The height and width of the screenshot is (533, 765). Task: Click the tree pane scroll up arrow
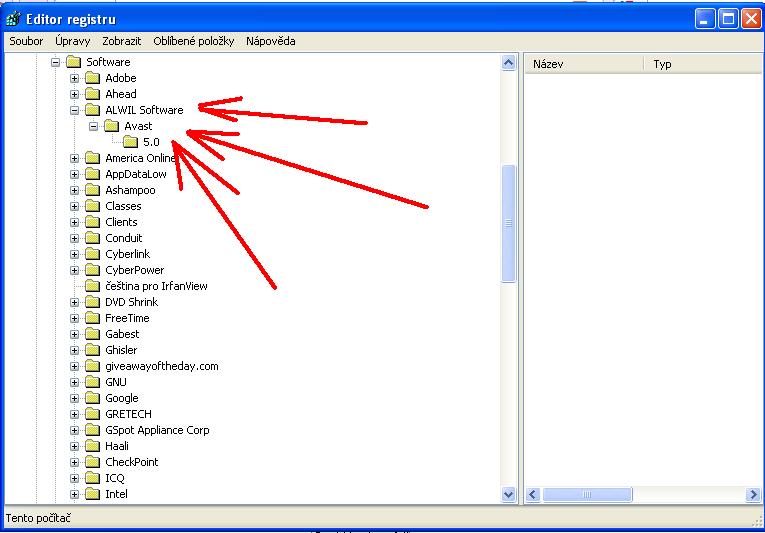(508, 63)
